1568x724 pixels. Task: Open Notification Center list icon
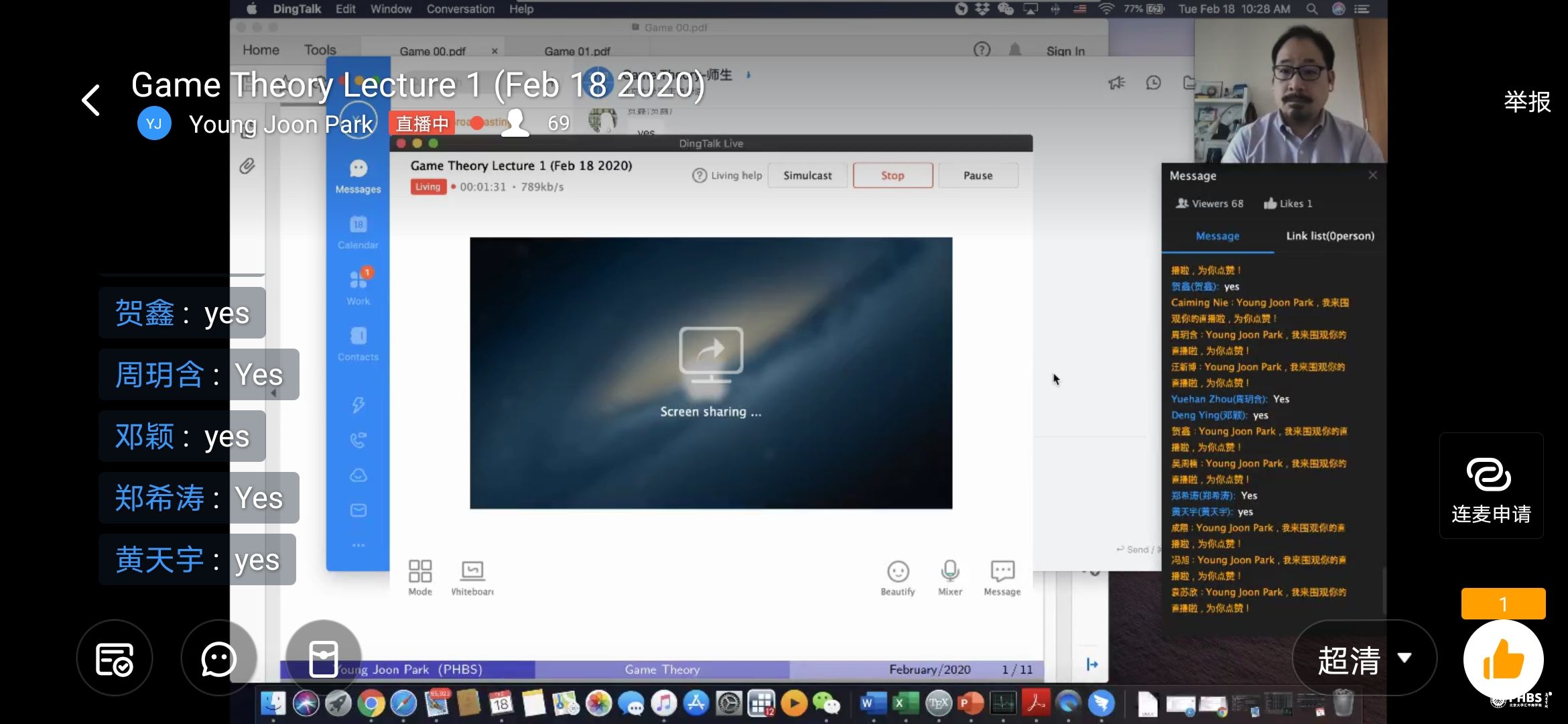pyautogui.click(x=1362, y=9)
